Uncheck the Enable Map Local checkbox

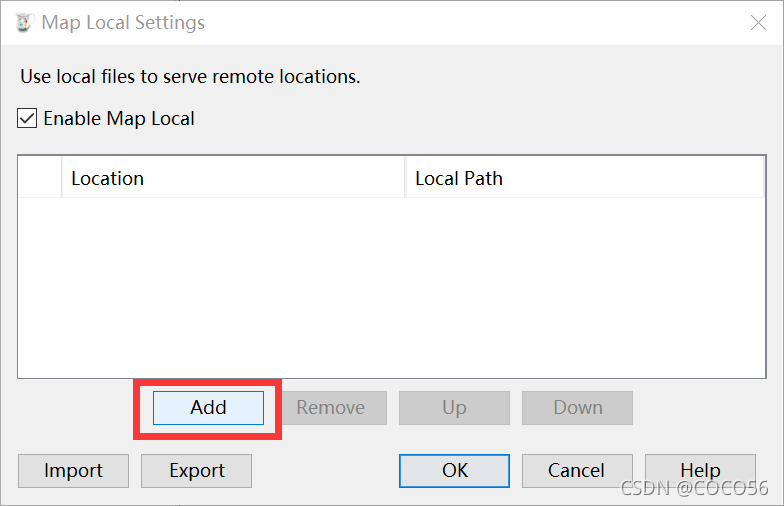(27, 118)
